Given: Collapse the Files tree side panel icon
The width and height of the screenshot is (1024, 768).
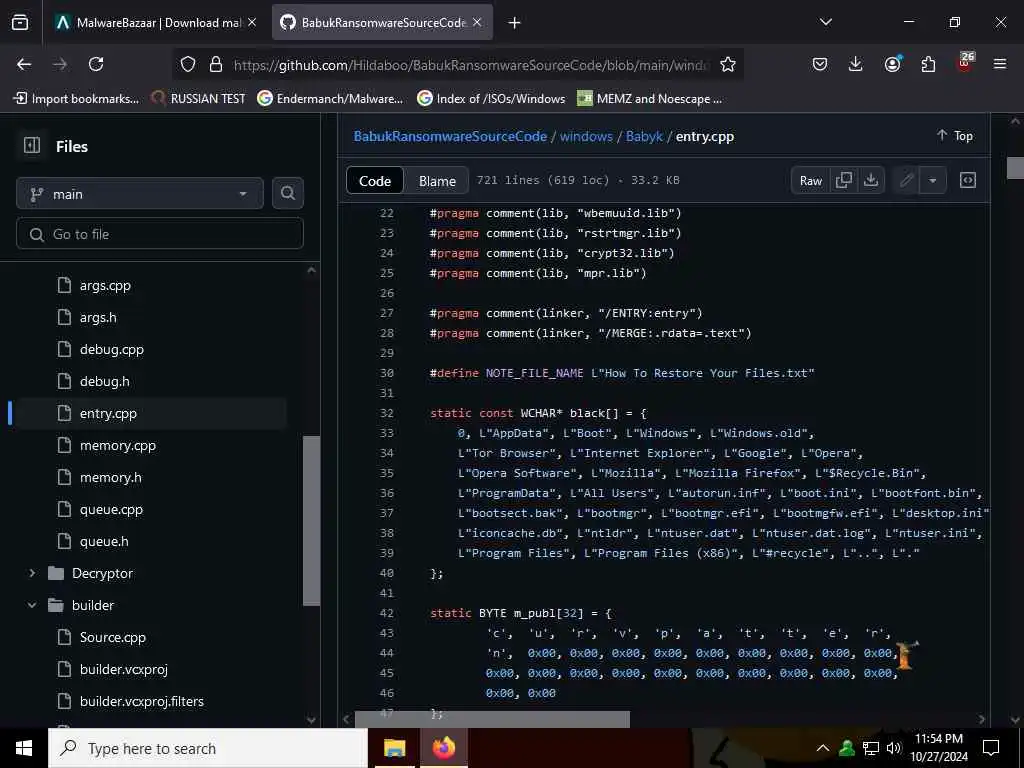Looking at the screenshot, I should tap(32, 146).
